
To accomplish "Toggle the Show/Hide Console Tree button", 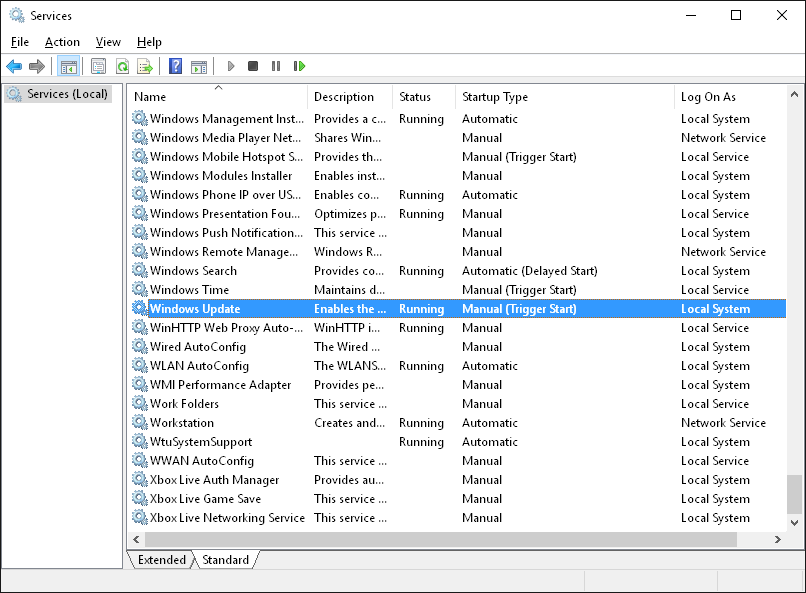I will 68,66.
